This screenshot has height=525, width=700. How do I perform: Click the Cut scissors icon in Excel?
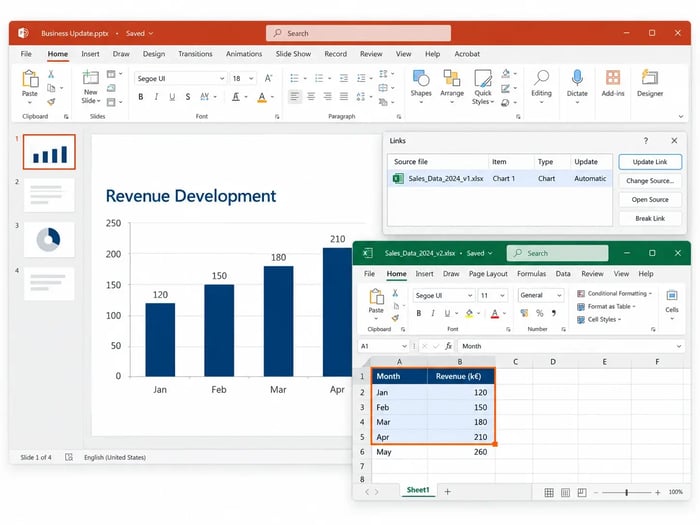(395, 293)
